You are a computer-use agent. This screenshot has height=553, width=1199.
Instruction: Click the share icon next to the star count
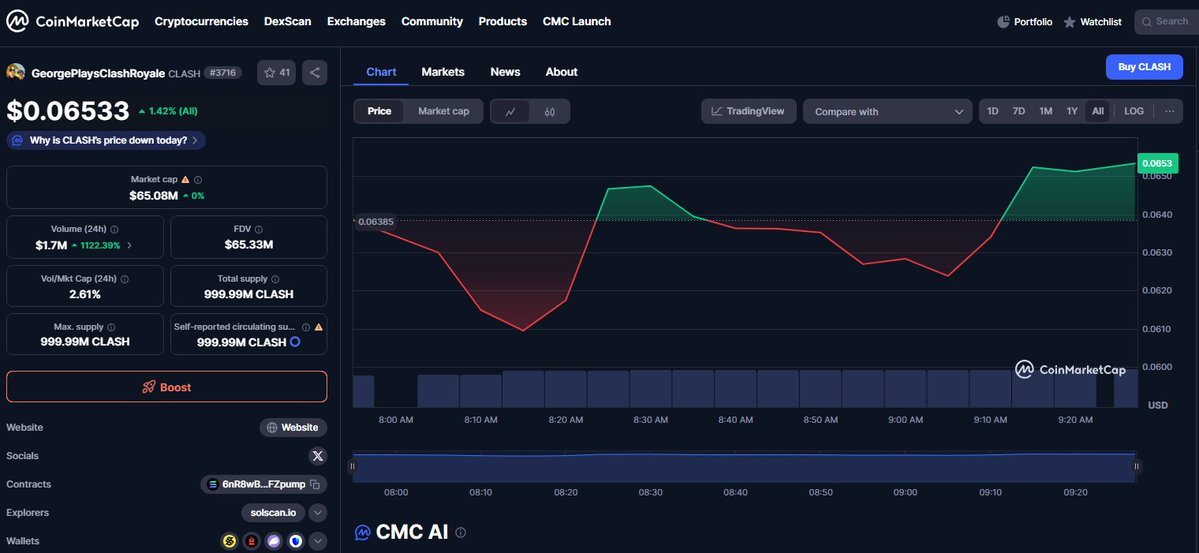coord(314,72)
